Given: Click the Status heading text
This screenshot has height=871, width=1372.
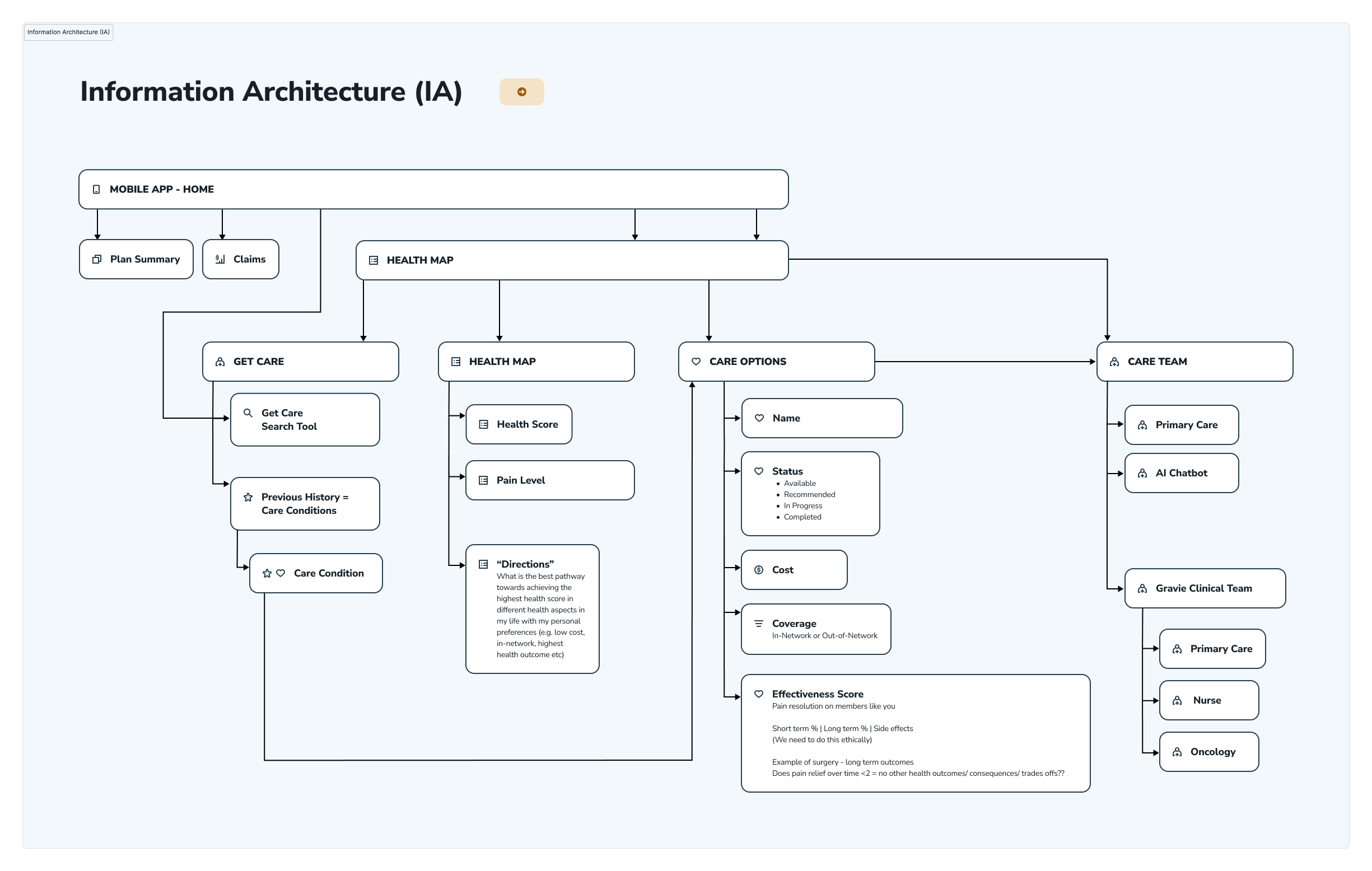Looking at the screenshot, I should pos(787,471).
